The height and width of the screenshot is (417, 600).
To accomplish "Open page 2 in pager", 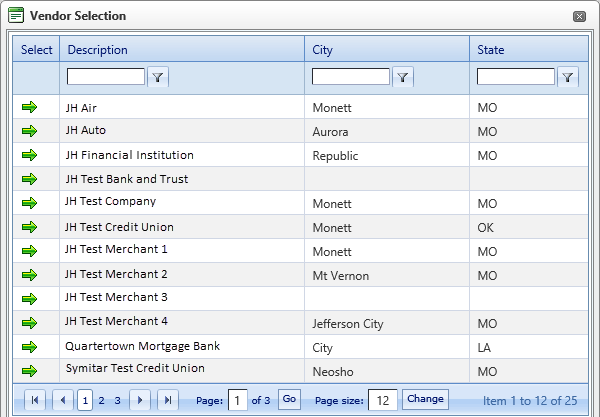I will (101, 401).
